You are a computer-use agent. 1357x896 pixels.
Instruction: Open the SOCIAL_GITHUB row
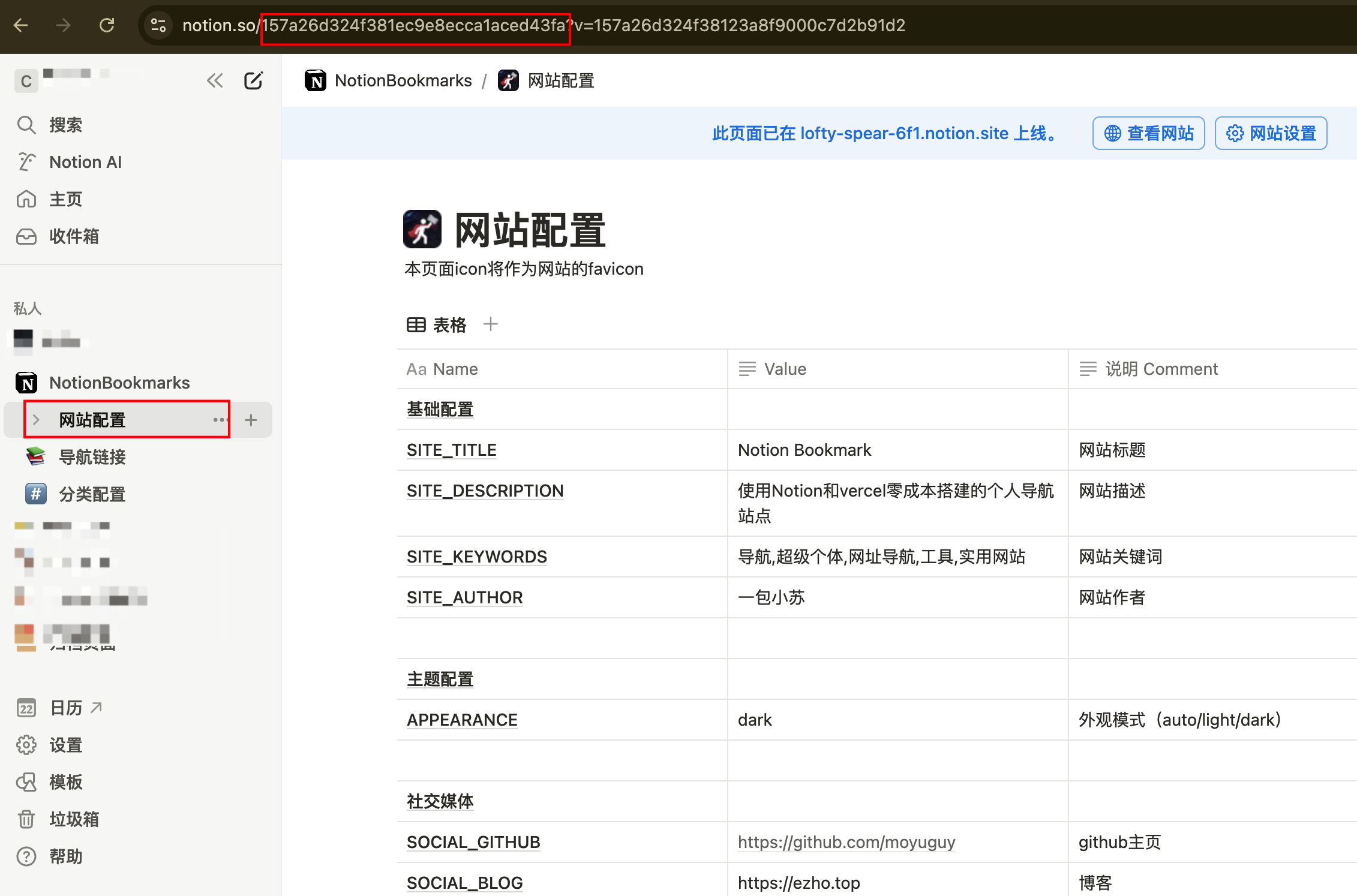(x=473, y=842)
